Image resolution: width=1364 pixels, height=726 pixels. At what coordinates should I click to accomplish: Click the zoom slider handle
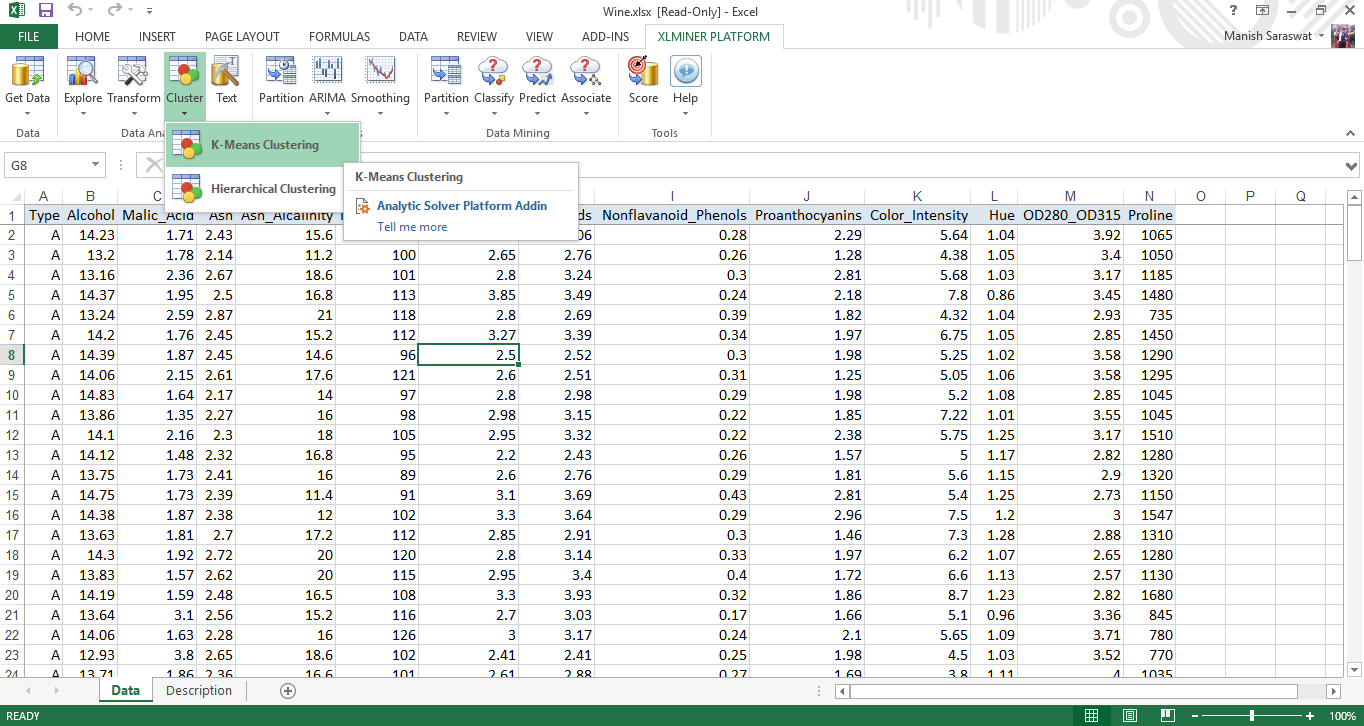1252,716
